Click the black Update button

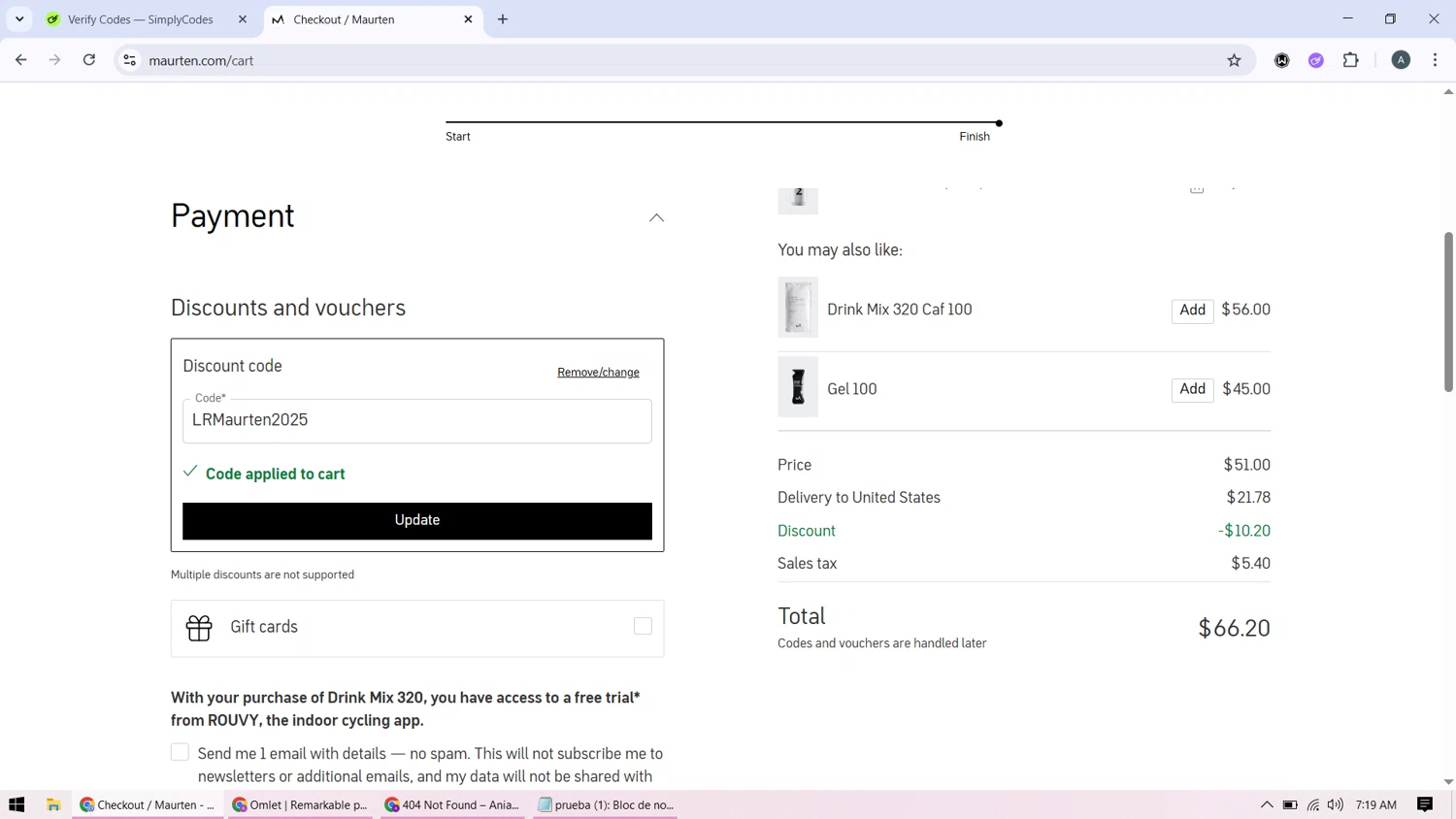pyautogui.click(x=417, y=520)
